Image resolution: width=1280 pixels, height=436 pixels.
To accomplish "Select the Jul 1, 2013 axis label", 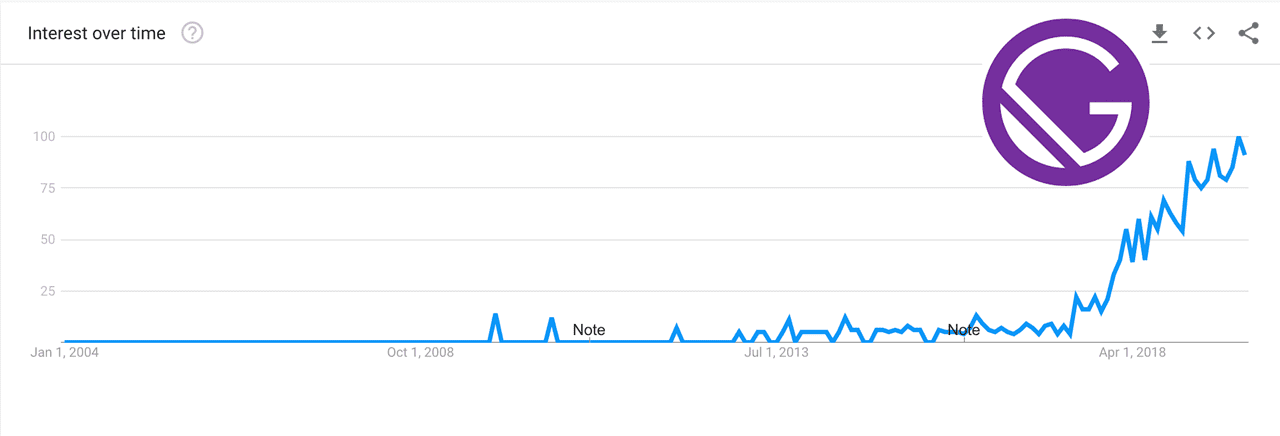I will click(776, 353).
